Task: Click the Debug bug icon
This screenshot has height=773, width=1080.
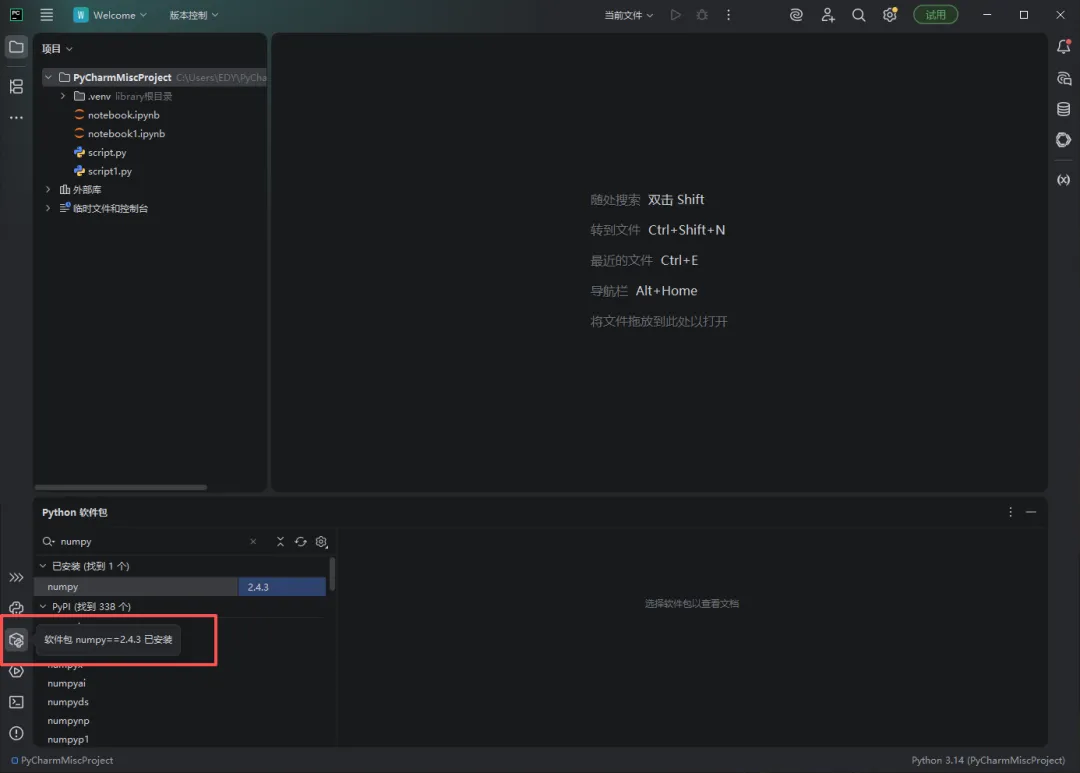Action: coord(702,15)
